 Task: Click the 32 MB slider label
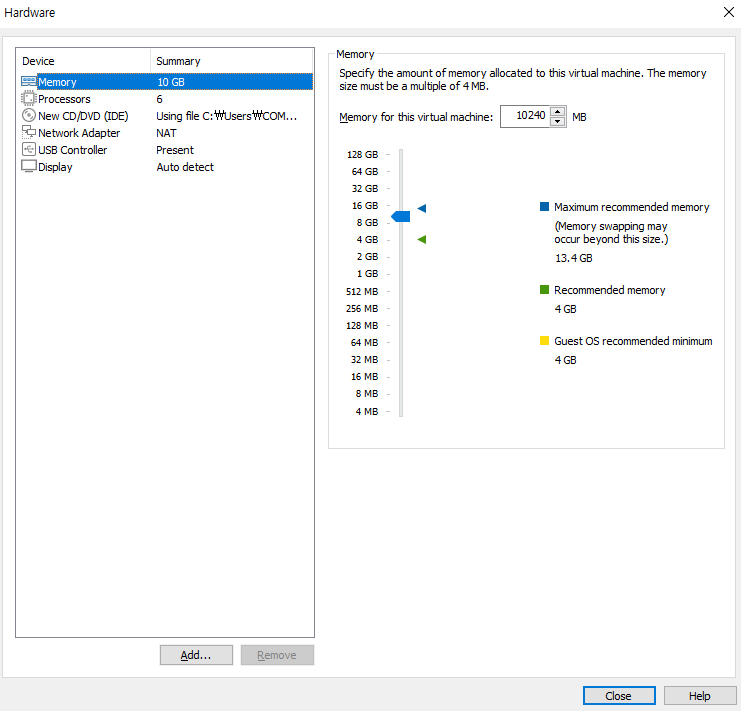pos(364,360)
